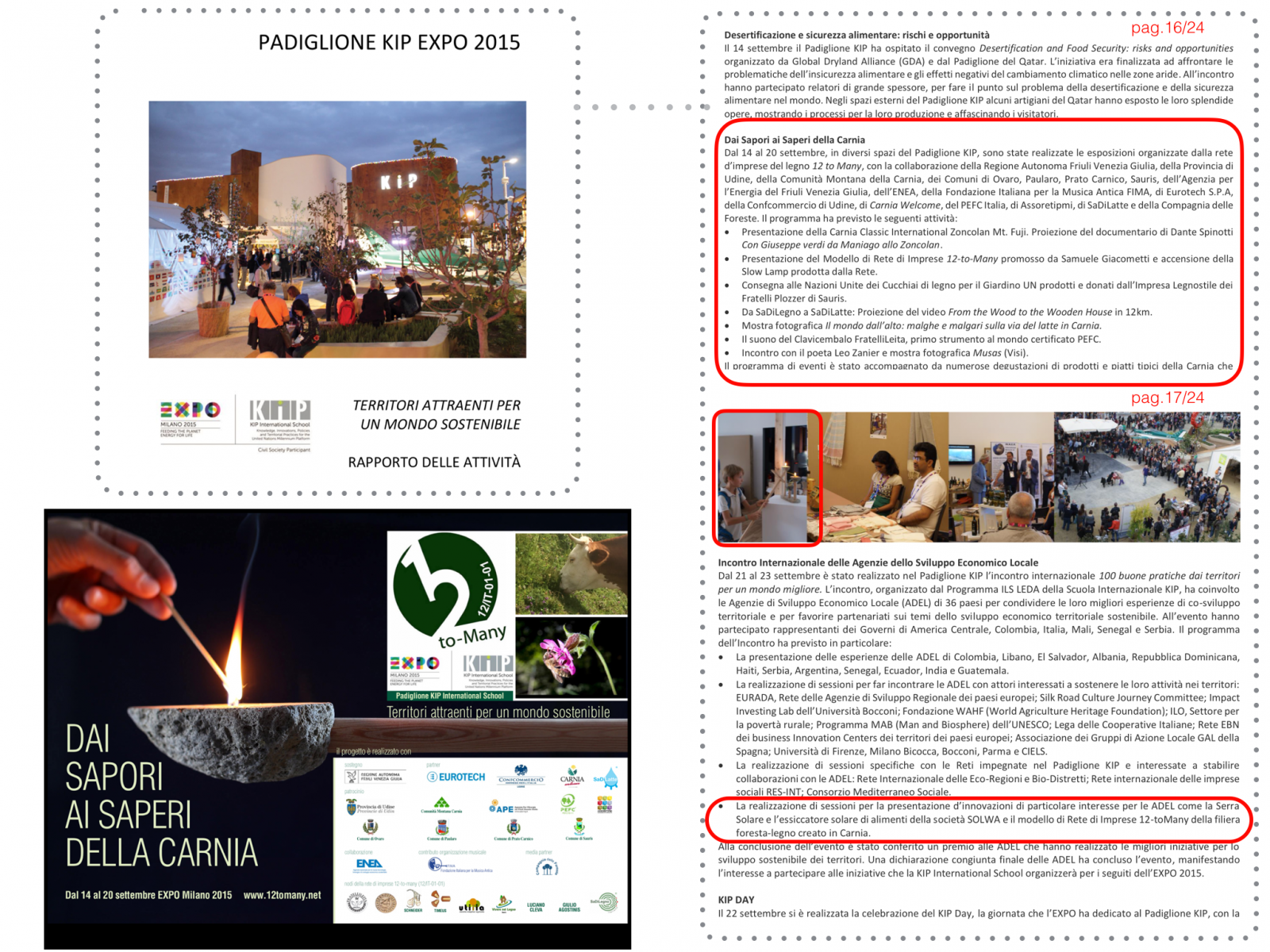Click the Comune di Paularo crest
This screenshot has height=952, width=1270.
[441, 830]
